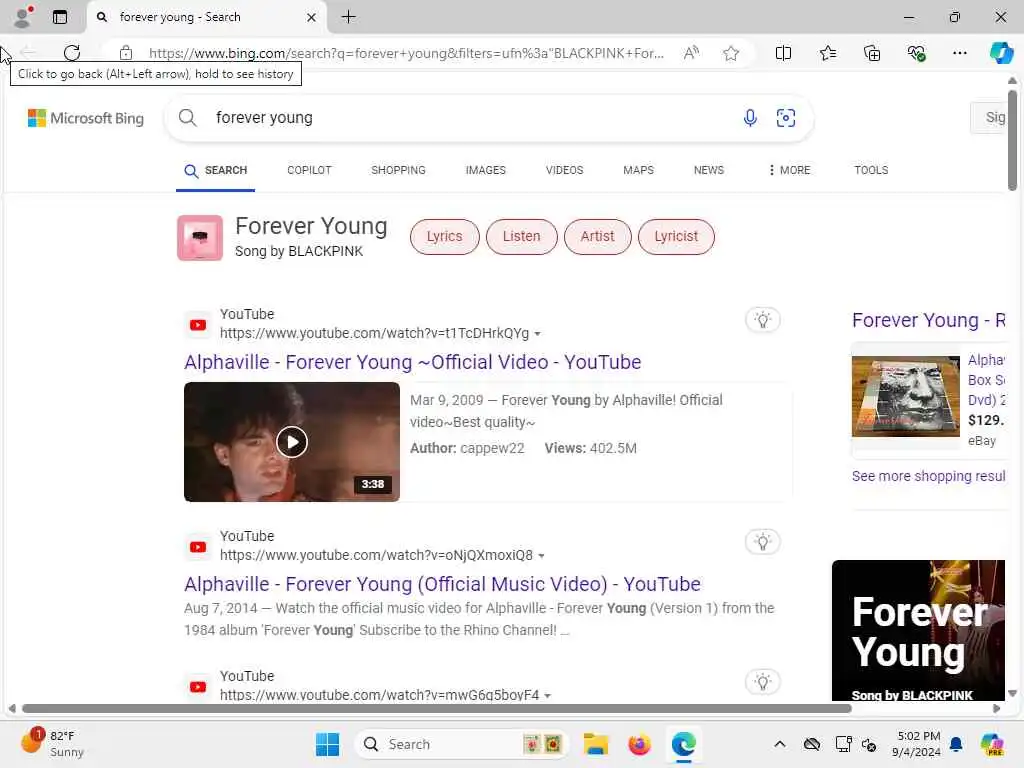Open the Windows Start menu
The height and width of the screenshot is (768, 1024).
coord(327,744)
